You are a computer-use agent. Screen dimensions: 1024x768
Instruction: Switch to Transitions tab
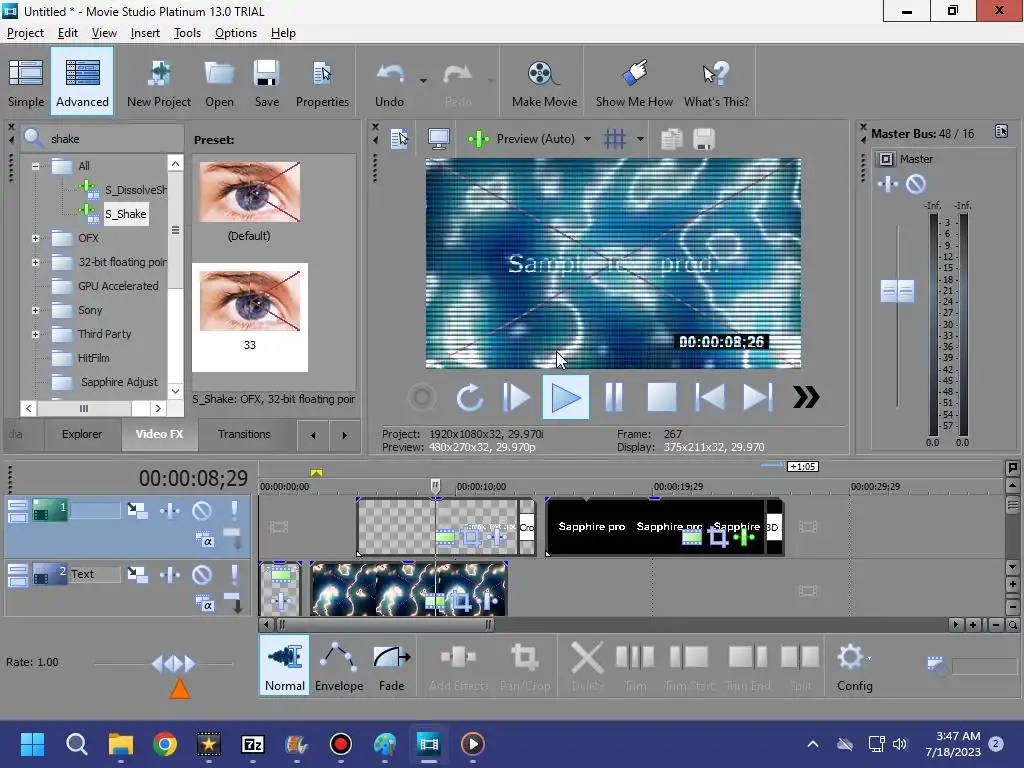tap(244, 434)
